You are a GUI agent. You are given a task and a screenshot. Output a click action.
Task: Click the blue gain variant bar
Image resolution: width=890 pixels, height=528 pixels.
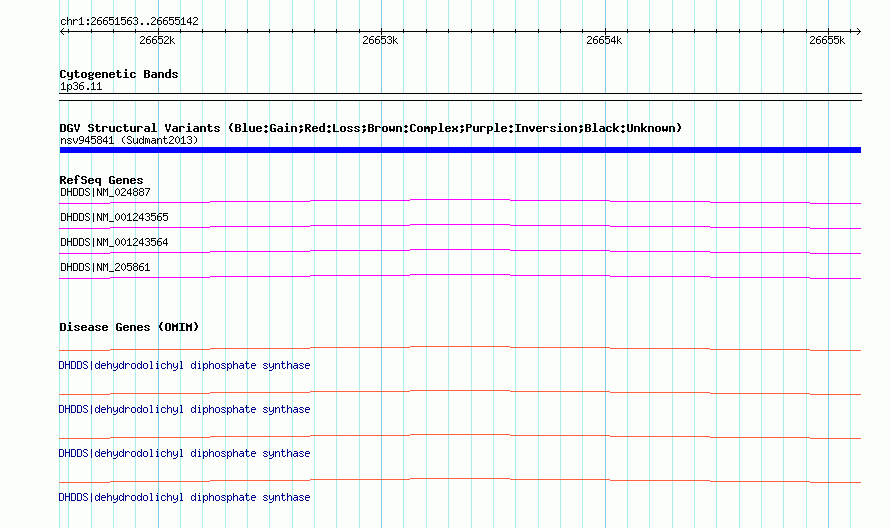coord(460,150)
